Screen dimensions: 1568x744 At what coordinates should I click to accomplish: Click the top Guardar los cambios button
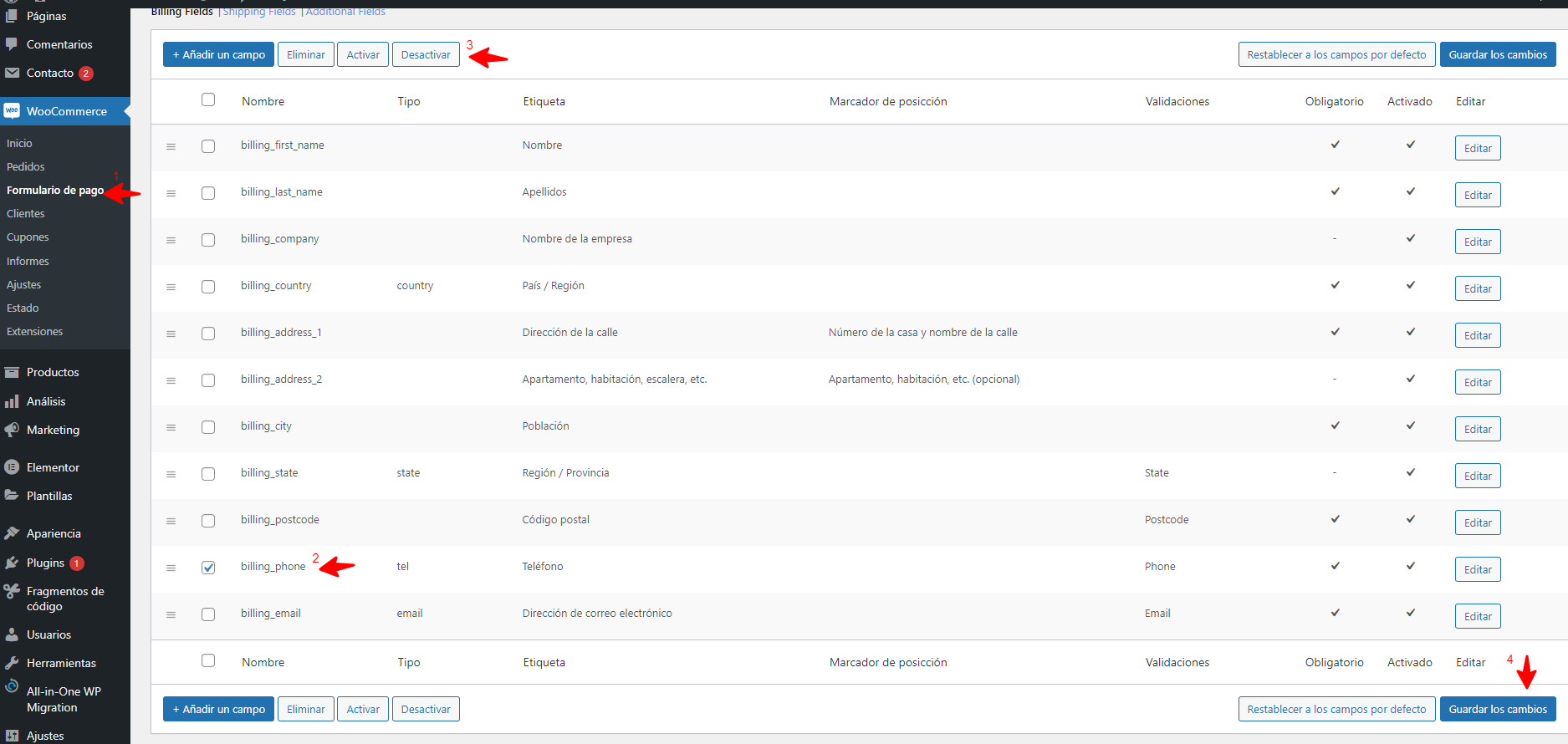(1498, 54)
